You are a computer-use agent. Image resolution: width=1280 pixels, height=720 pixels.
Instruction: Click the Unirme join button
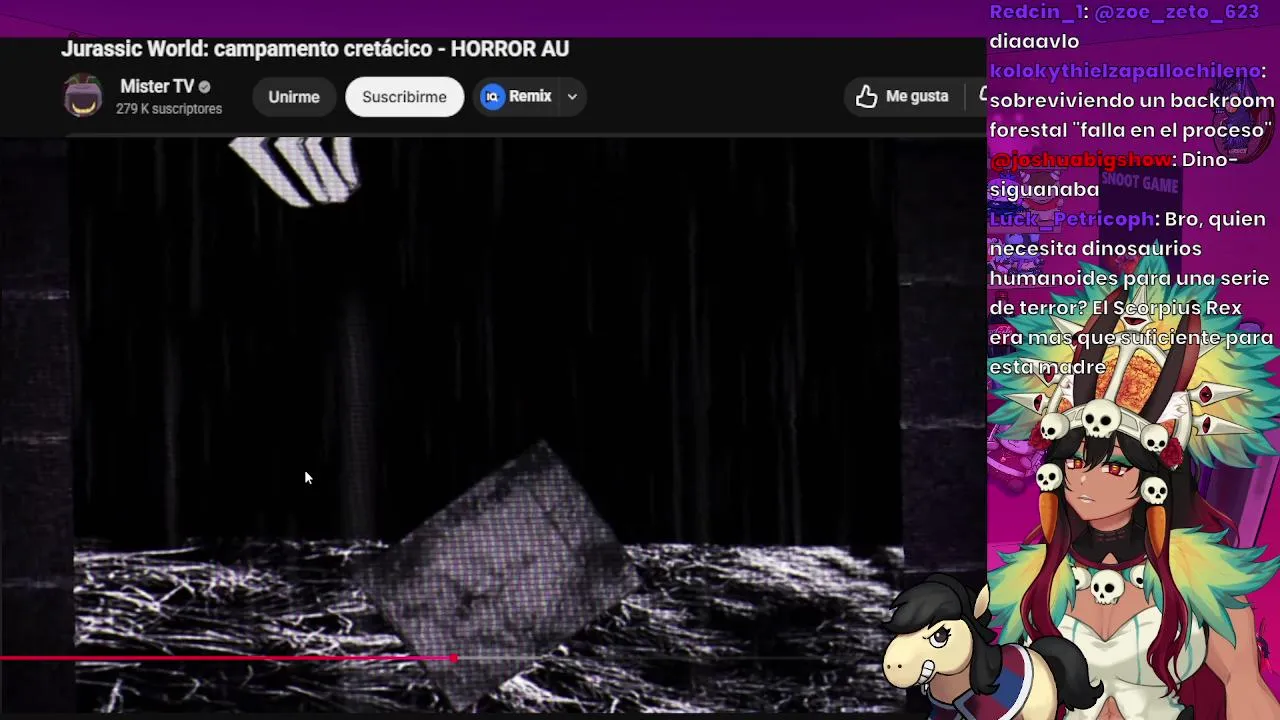click(294, 97)
